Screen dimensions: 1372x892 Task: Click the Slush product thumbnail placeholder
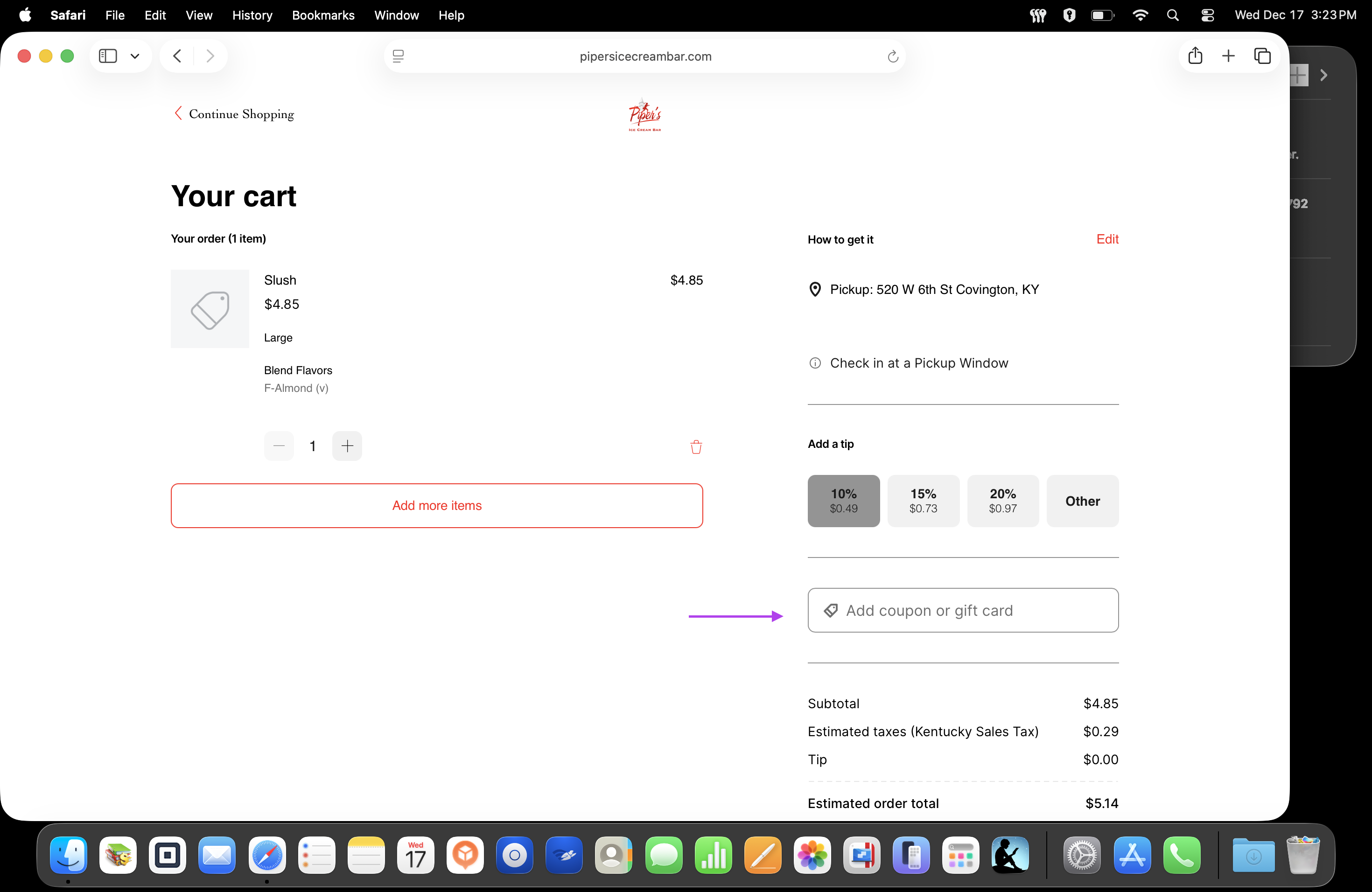(x=210, y=308)
